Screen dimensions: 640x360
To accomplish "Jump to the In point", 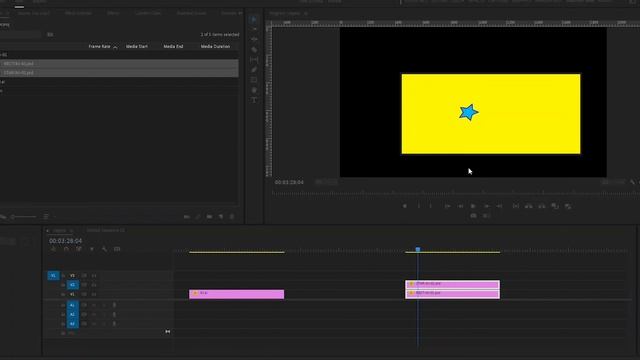I will (x=447, y=206).
